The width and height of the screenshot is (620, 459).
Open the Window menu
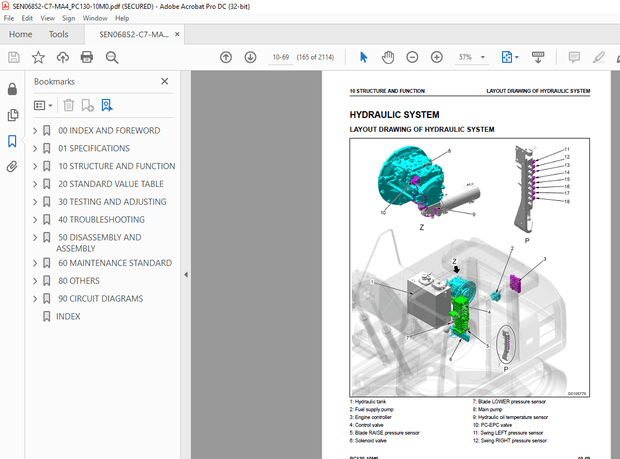(95, 18)
